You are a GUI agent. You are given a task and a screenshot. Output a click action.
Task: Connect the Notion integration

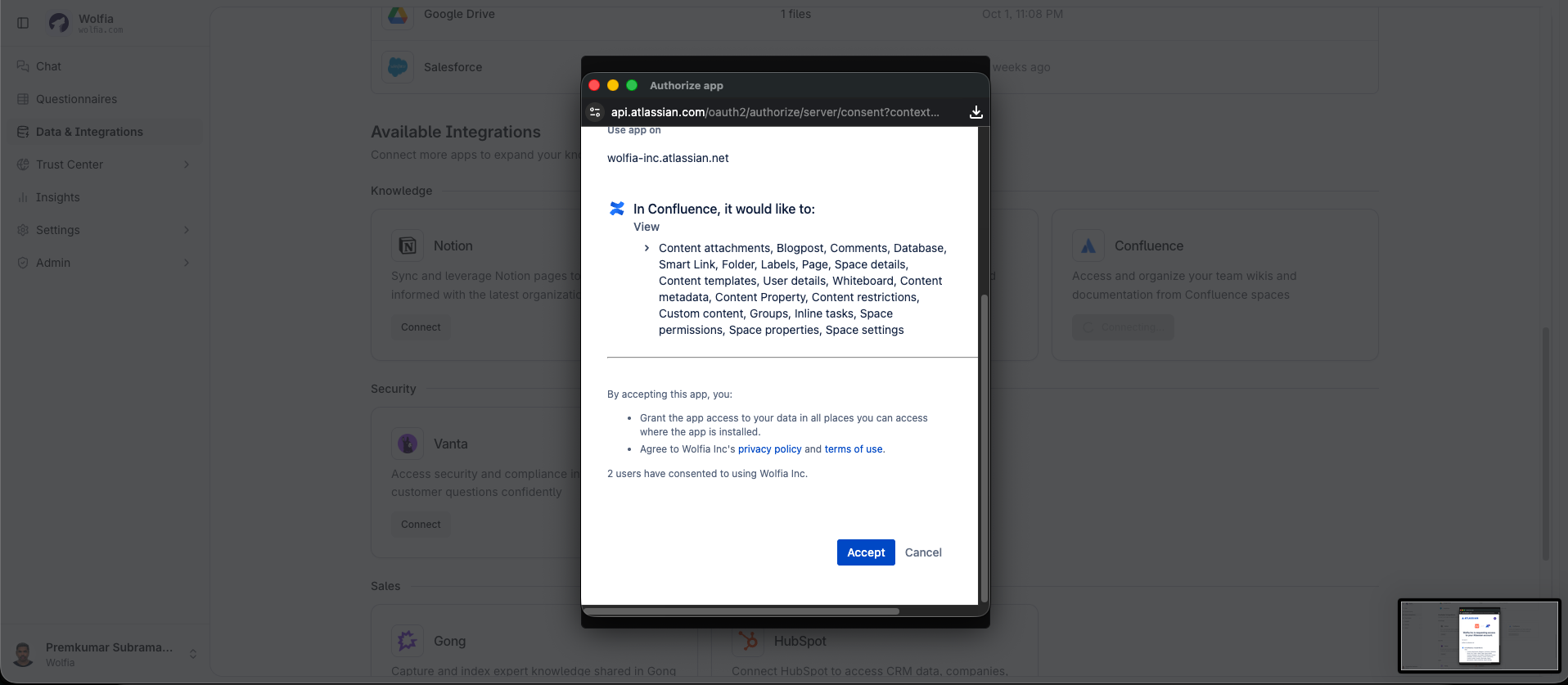421,327
